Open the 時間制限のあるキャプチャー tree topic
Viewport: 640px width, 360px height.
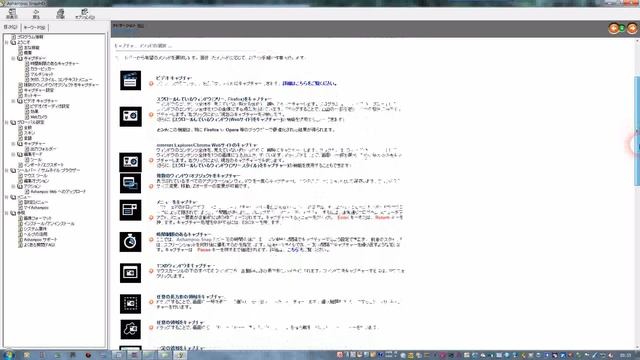tap(55, 63)
